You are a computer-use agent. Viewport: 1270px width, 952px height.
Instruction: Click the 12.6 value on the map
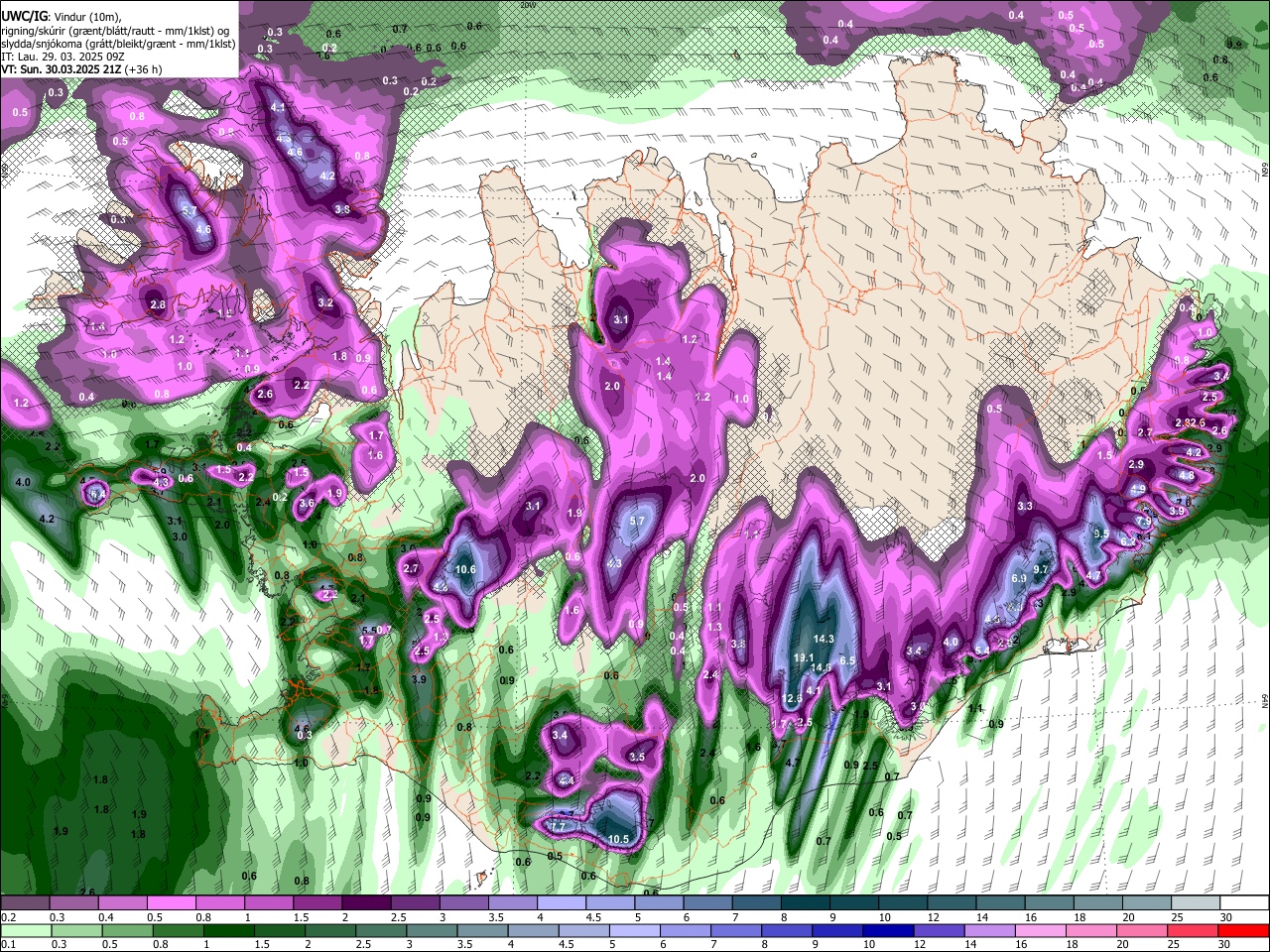point(793,698)
